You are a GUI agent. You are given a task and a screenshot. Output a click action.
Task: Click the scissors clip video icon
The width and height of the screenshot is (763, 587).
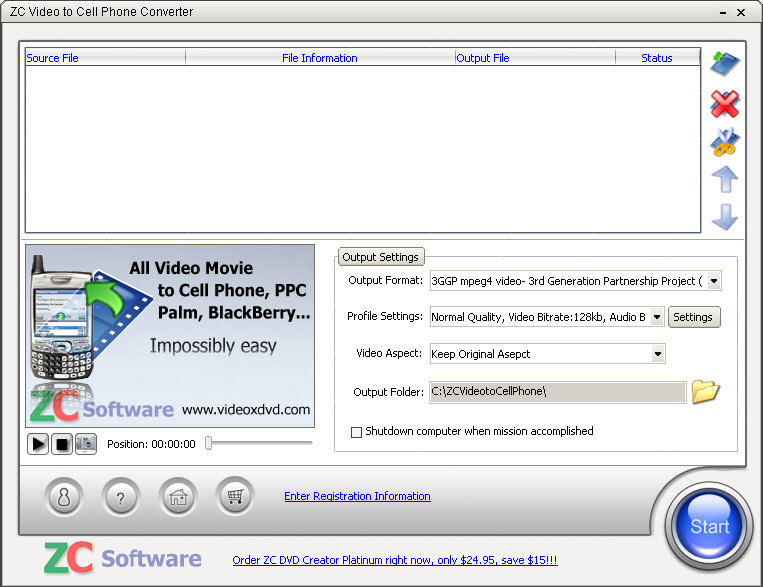click(724, 142)
